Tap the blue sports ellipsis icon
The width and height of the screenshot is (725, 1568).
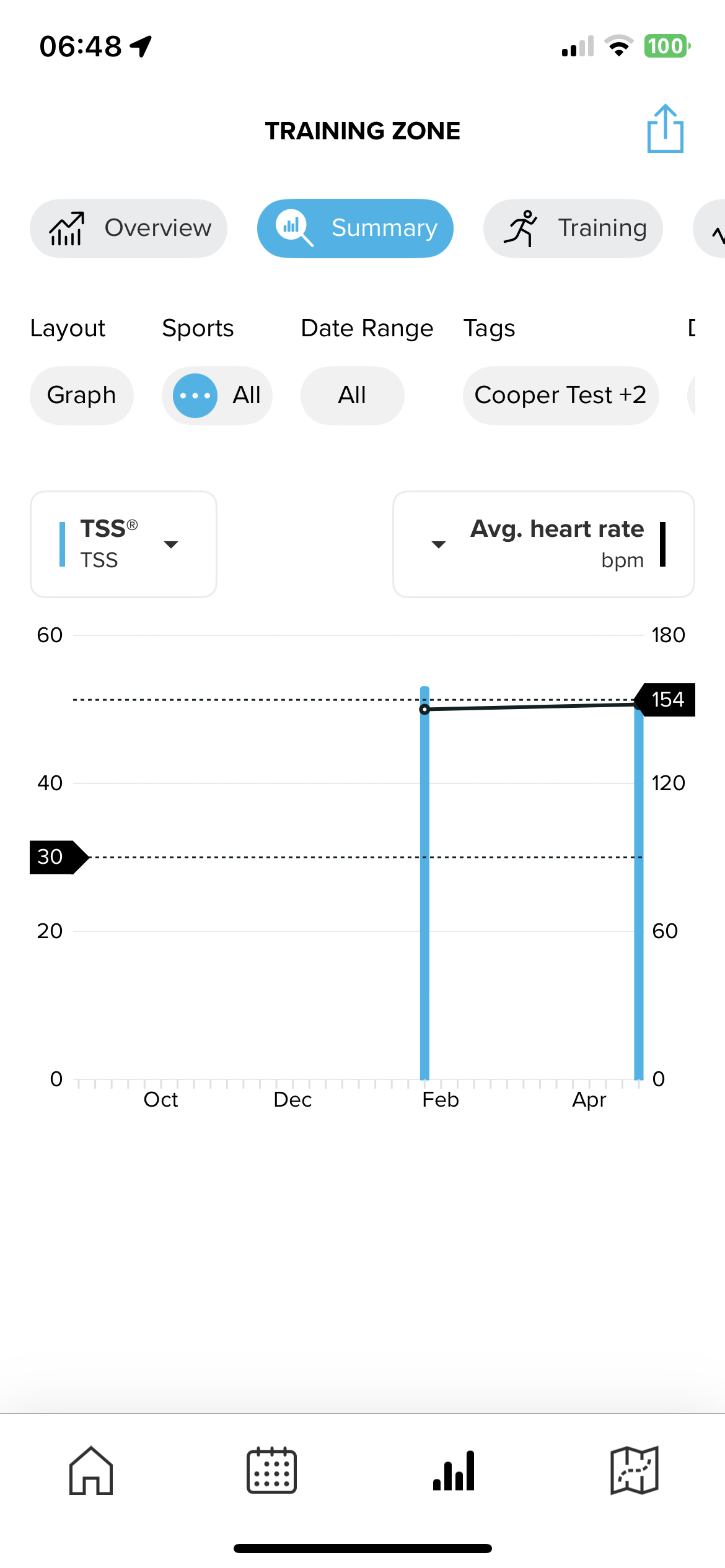[x=195, y=396]
